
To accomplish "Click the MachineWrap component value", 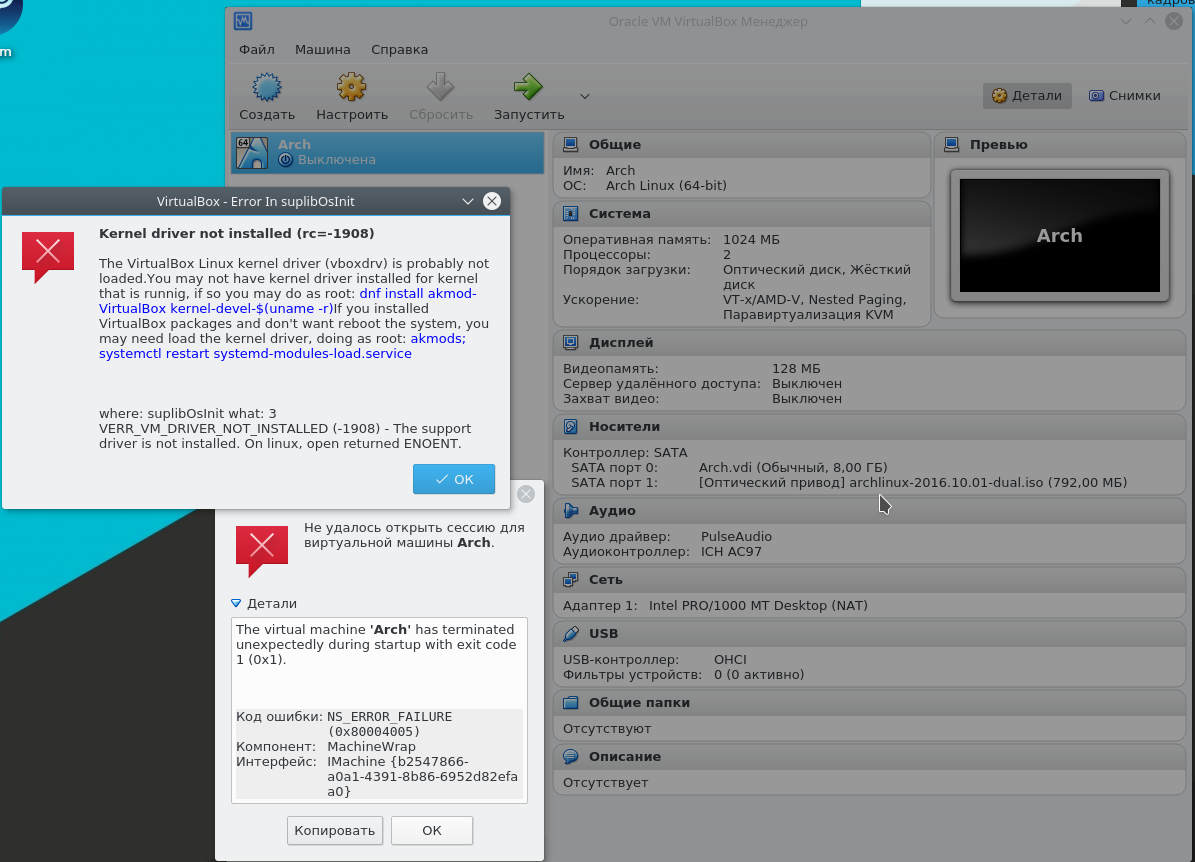I will [x=371, y=746].
